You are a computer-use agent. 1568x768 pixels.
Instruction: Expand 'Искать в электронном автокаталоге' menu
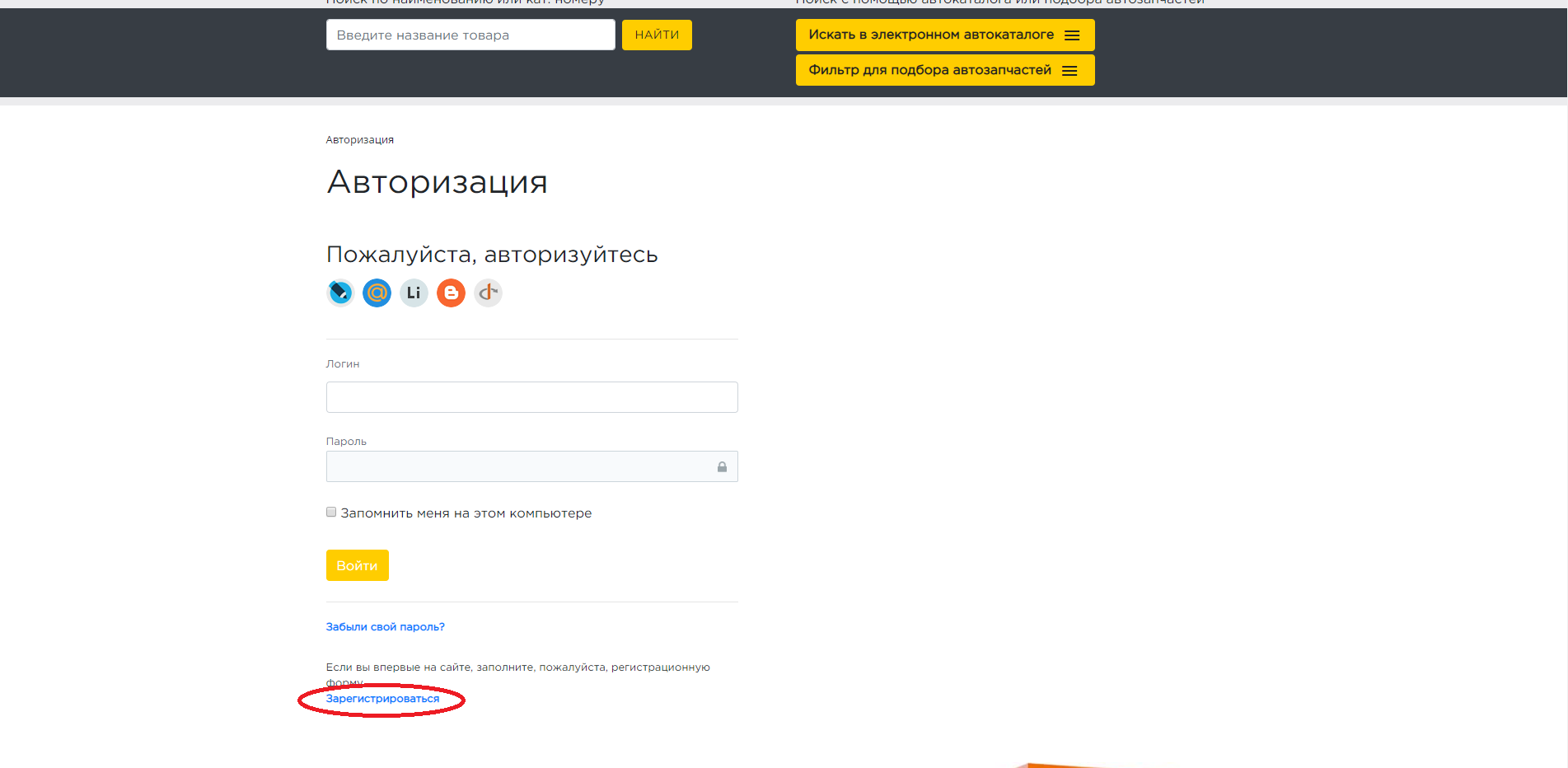click(945, 35)
